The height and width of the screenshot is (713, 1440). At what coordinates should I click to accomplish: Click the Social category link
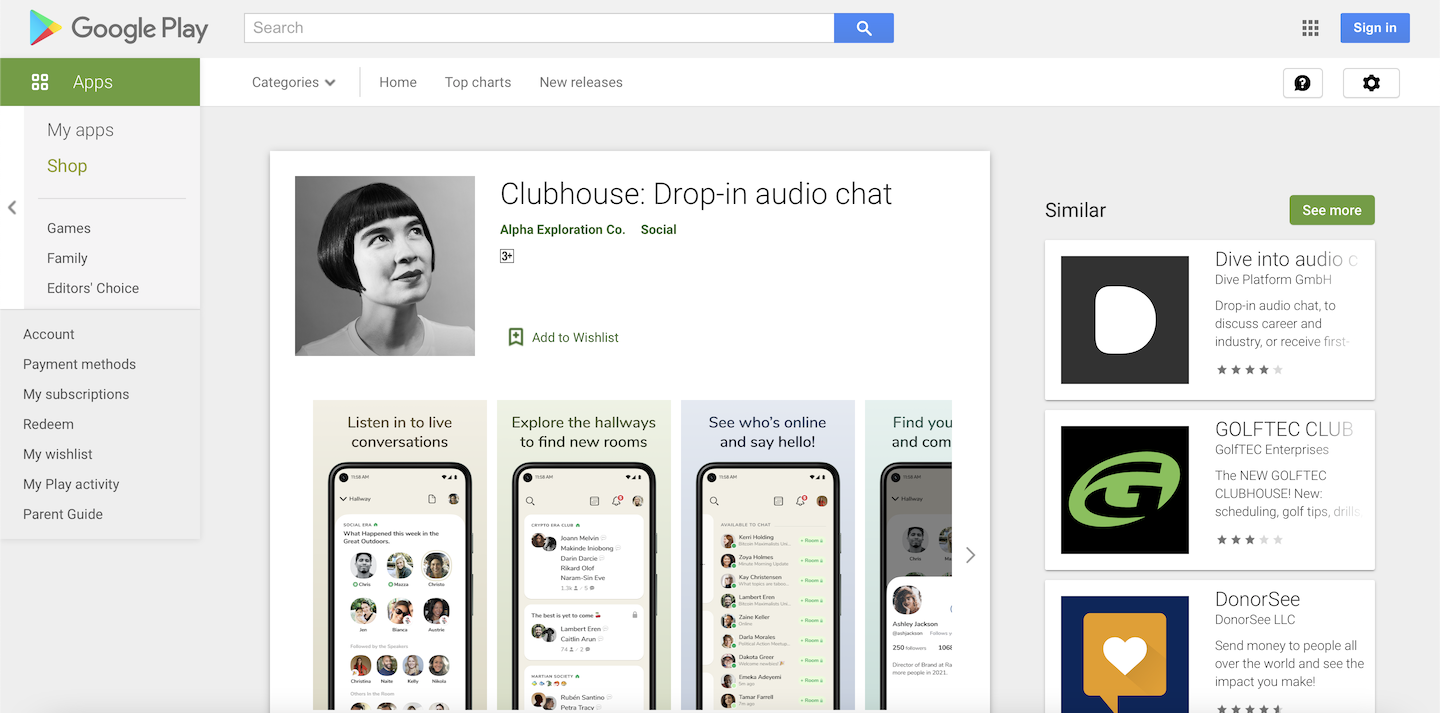click(659, 229)
